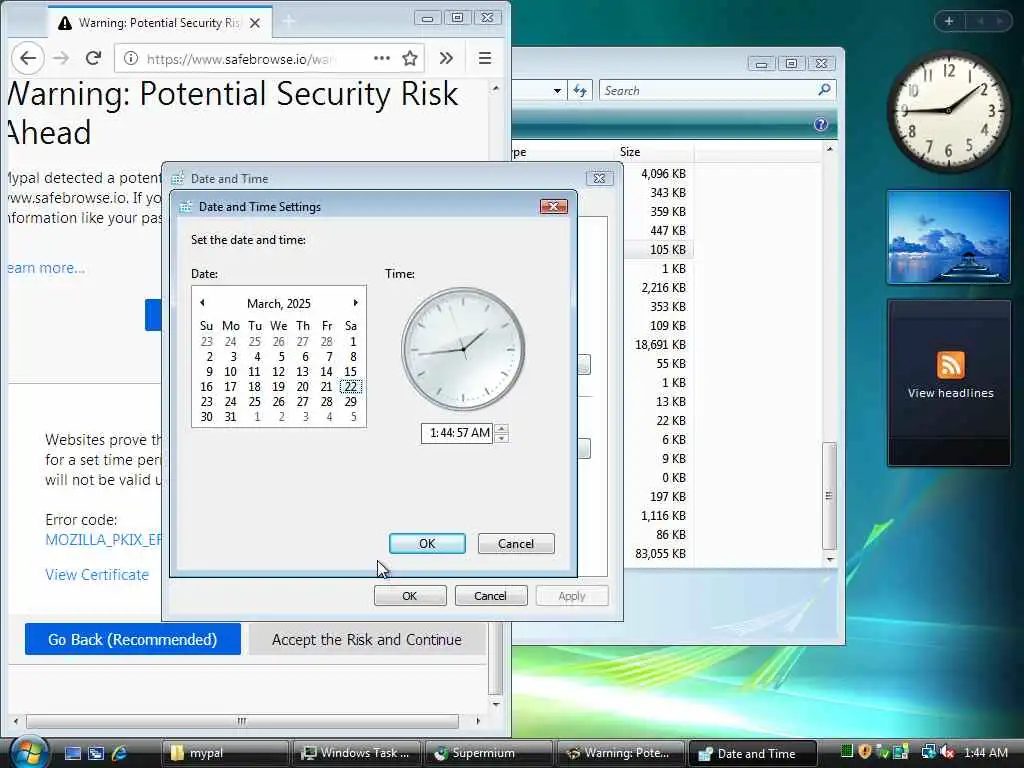Screen dimensions: 1024x768
Task: Select March 19 in the calendar
Action: tap(279, 387)
